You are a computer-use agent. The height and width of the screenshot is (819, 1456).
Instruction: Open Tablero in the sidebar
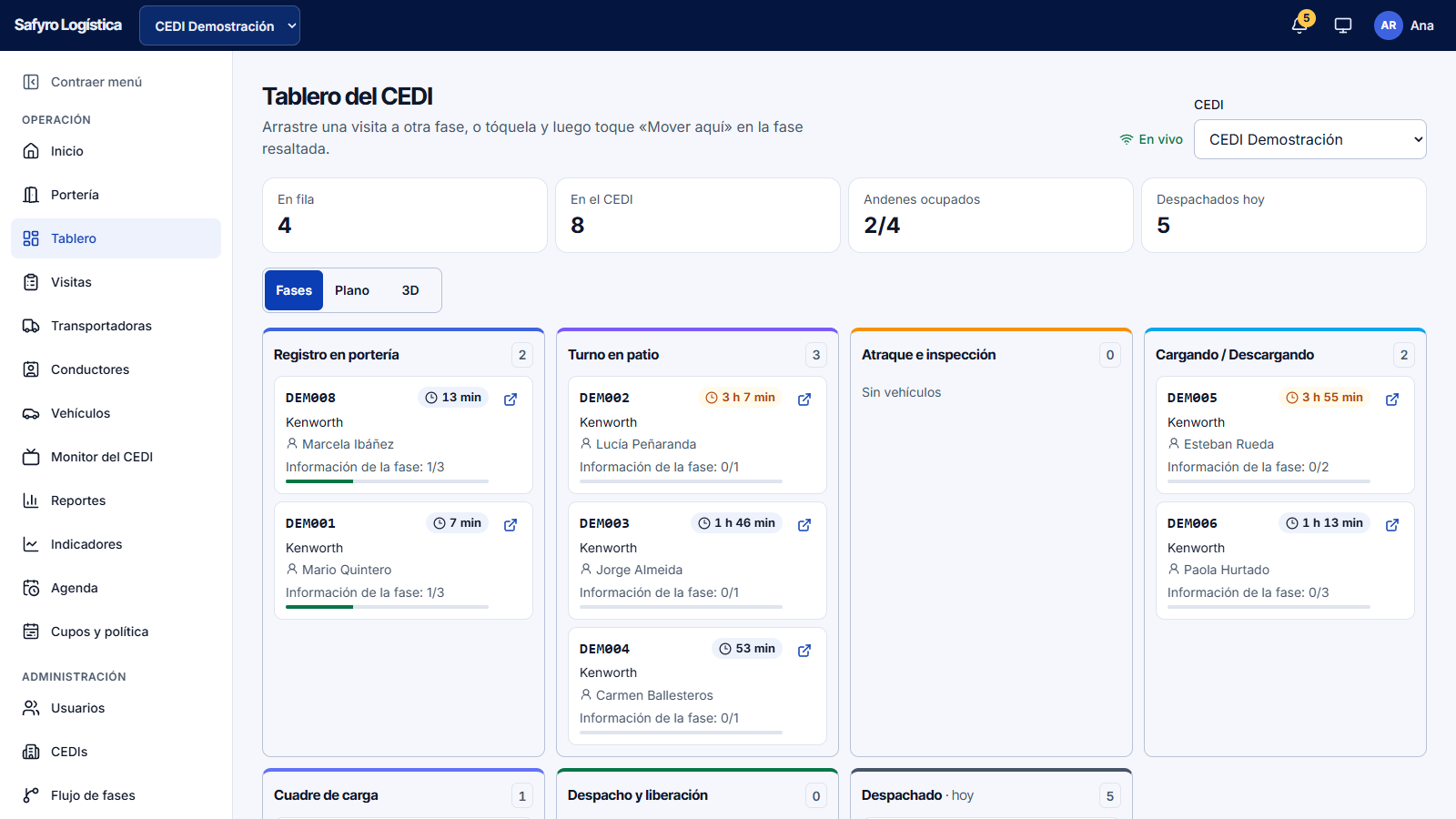point(116,238)
